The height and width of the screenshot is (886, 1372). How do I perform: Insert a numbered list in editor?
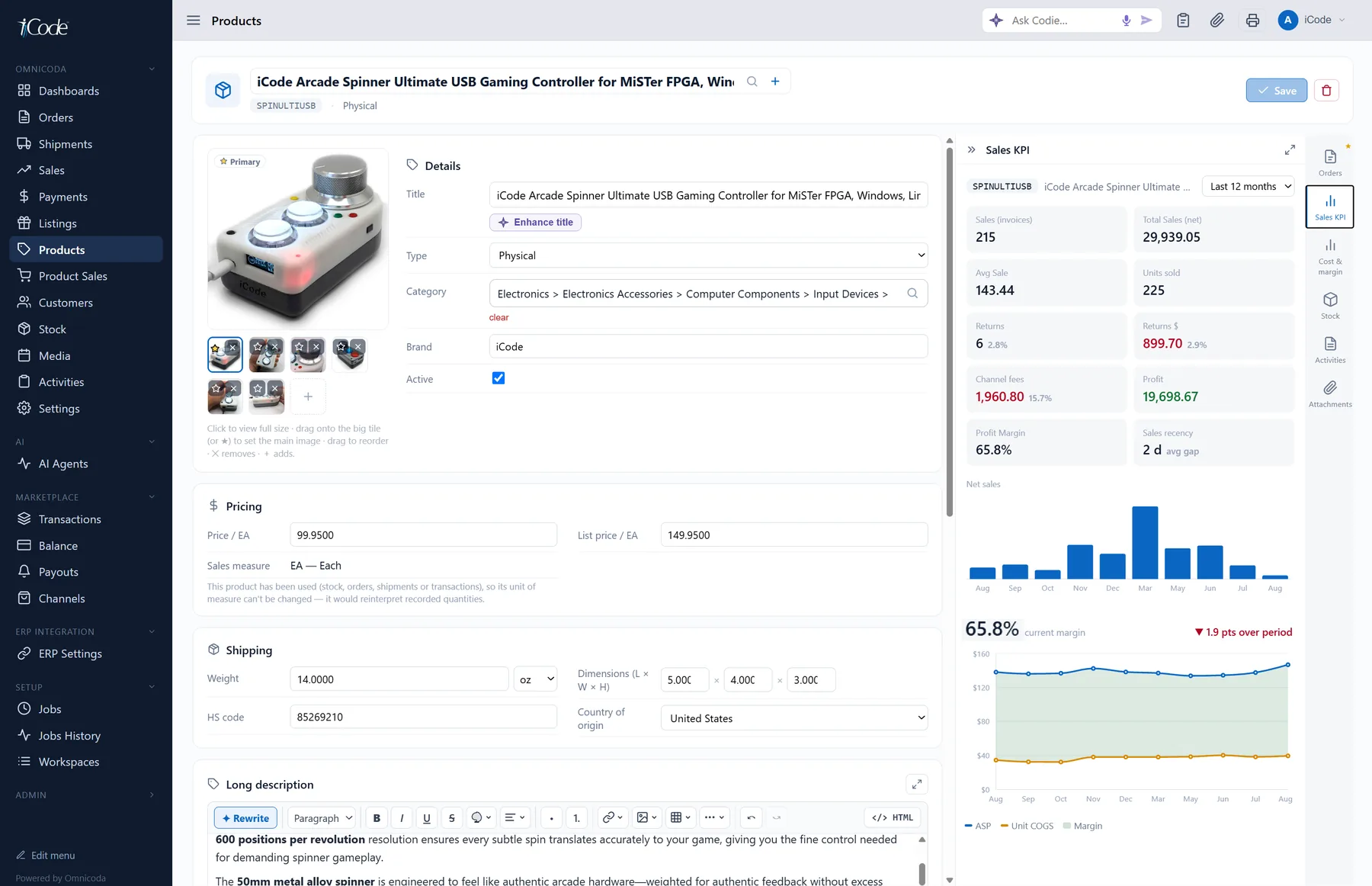[x=576, y=817]
